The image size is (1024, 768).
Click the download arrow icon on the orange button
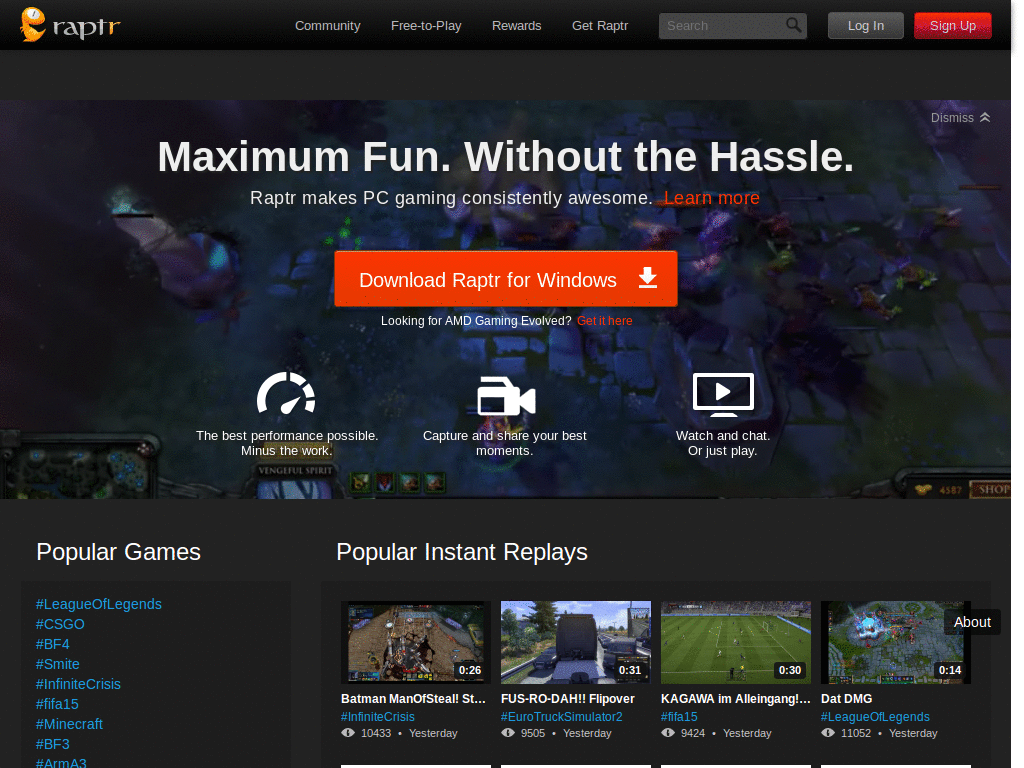(x=647, y=278)
